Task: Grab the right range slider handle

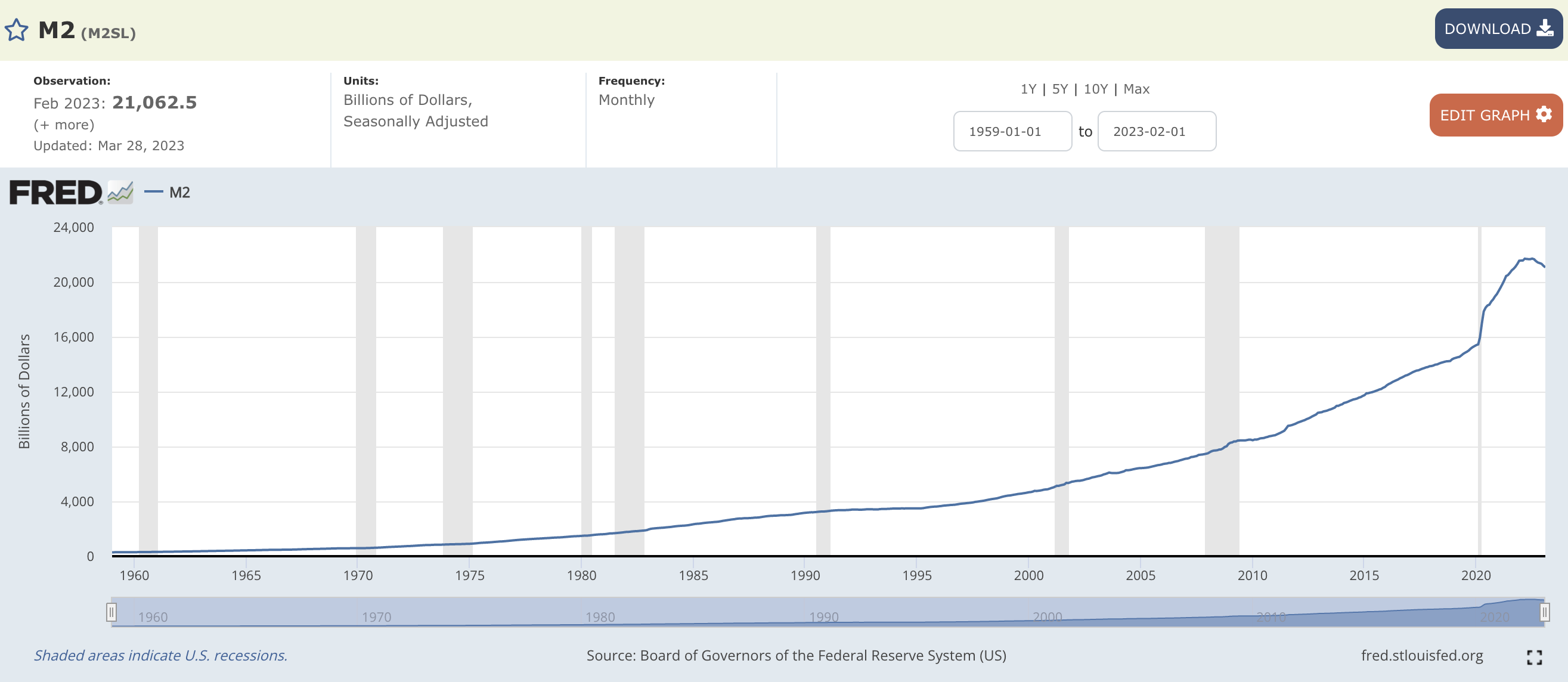Action: [1544, 612]
